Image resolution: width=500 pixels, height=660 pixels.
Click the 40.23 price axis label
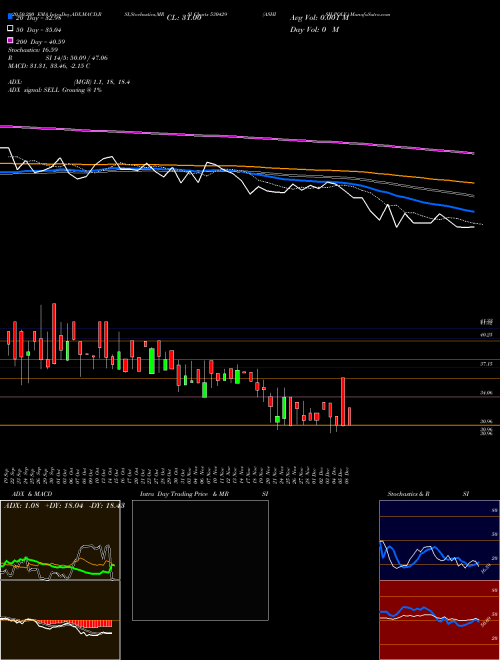486,335
